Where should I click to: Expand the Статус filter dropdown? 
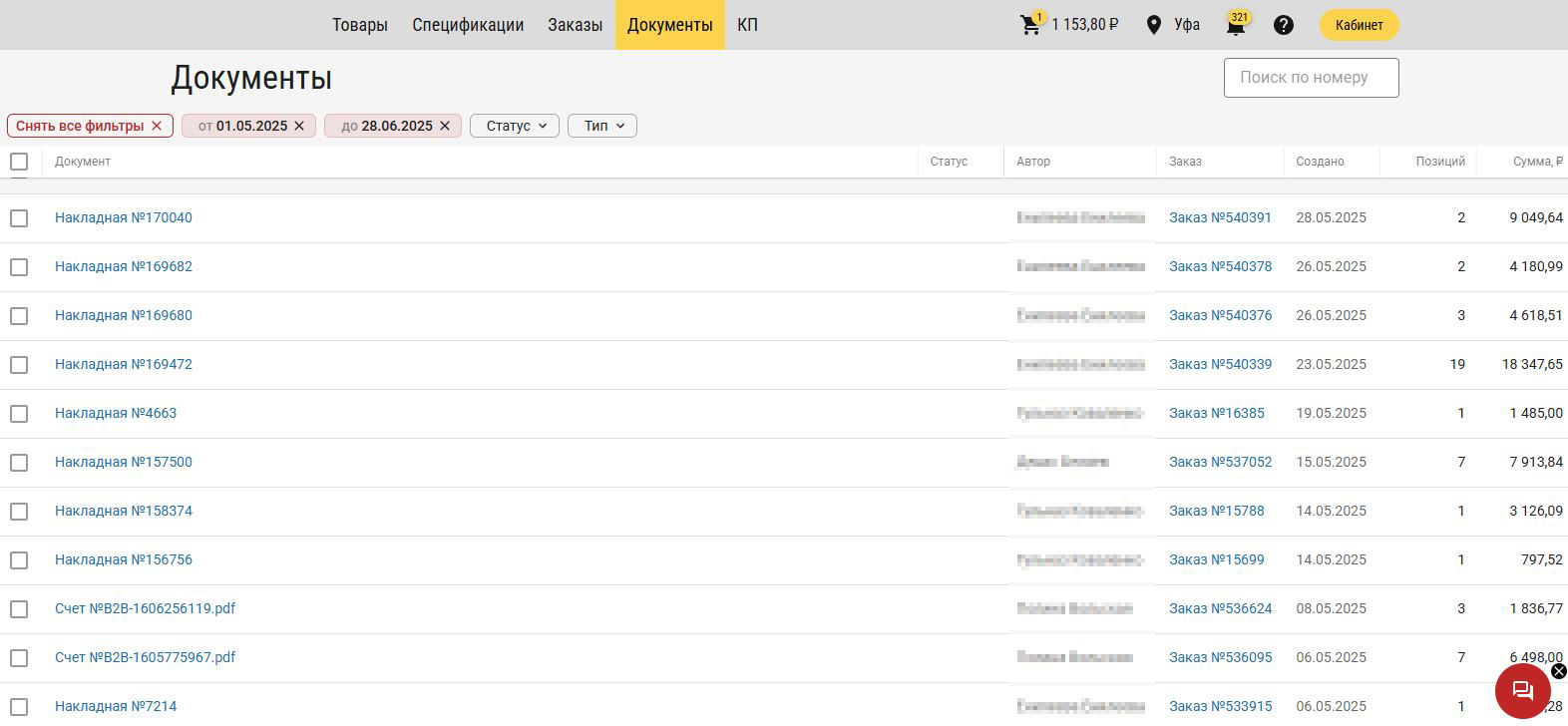click(x=515, y=126)
